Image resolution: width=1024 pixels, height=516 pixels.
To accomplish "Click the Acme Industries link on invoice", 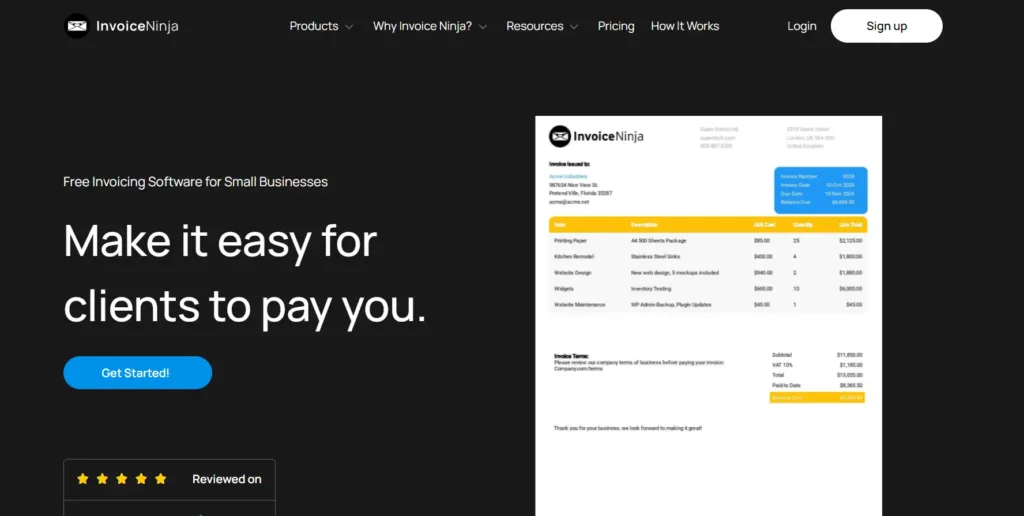I will pos(568,176).
